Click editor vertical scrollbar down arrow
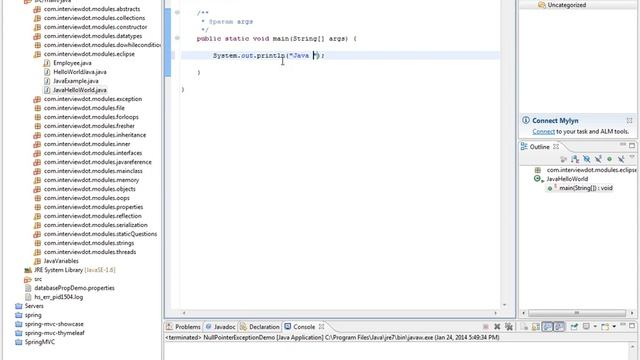 click(504, 305)
